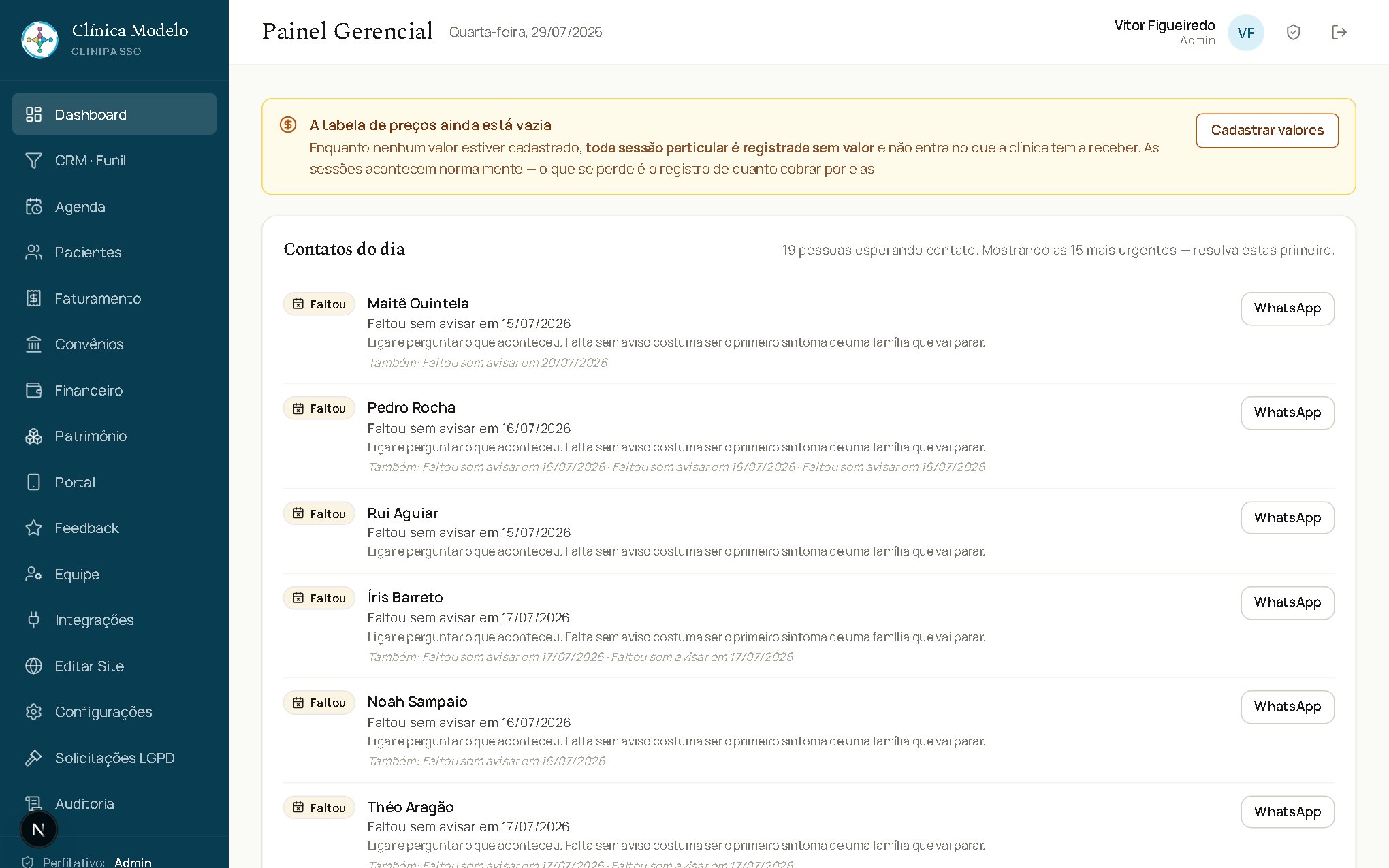Open the Auditoria menu item

pos(114,804)
